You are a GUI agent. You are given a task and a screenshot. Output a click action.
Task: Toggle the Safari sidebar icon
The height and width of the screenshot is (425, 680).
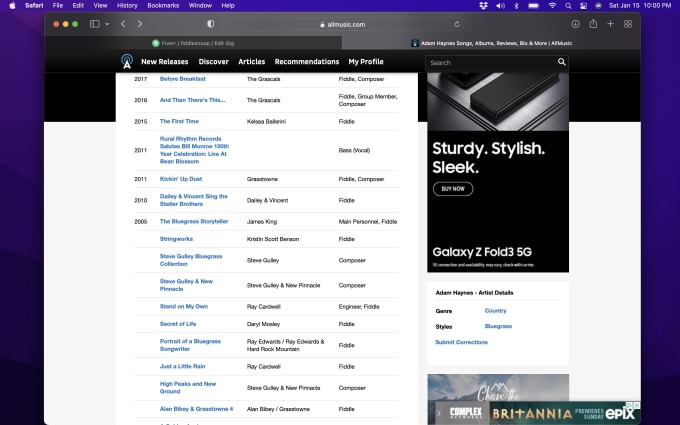(95, 24)
